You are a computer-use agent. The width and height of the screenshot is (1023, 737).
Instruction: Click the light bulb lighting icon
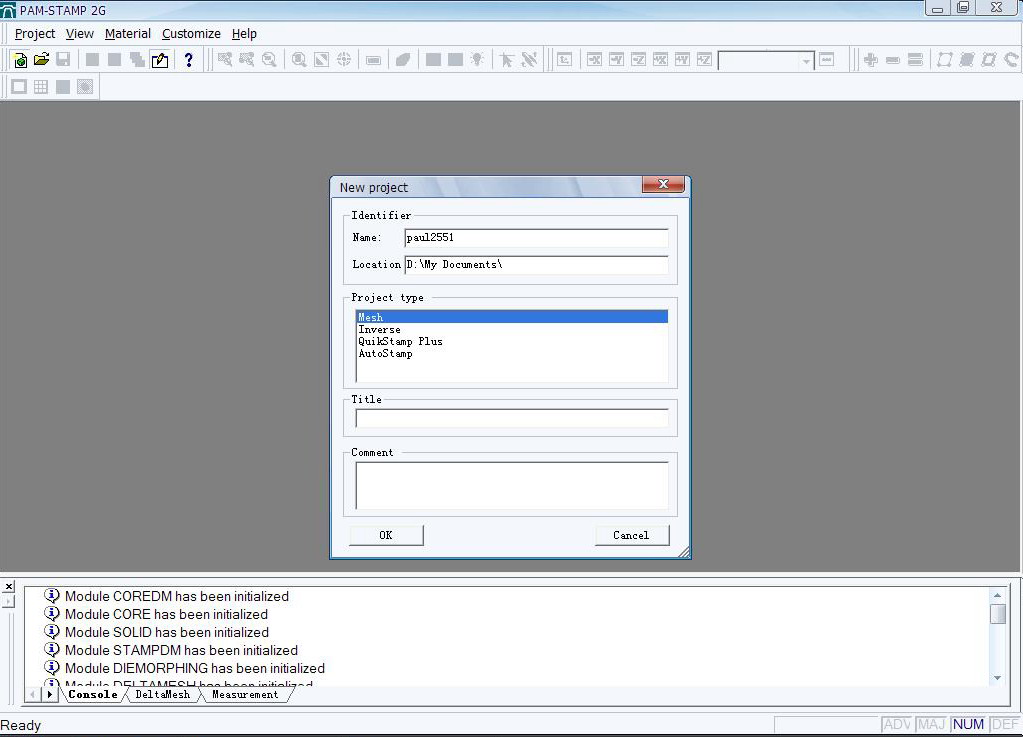point(478,60)
